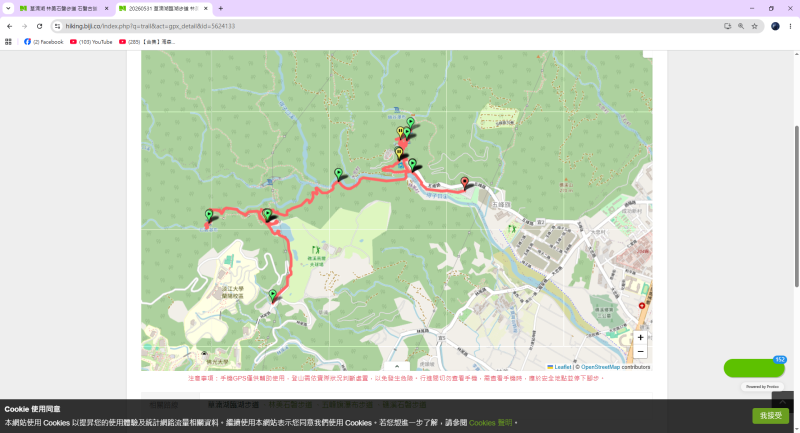Zoom out on the trail map
The width and height of the screenshot is (800, 433).
[640, 351]
